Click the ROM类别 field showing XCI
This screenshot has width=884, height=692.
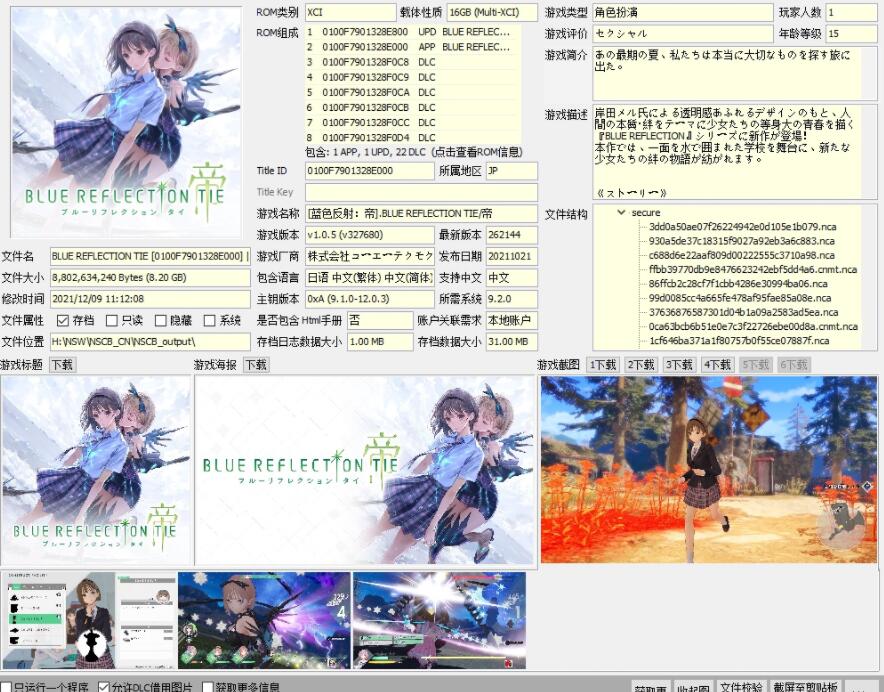pos(351,12)
